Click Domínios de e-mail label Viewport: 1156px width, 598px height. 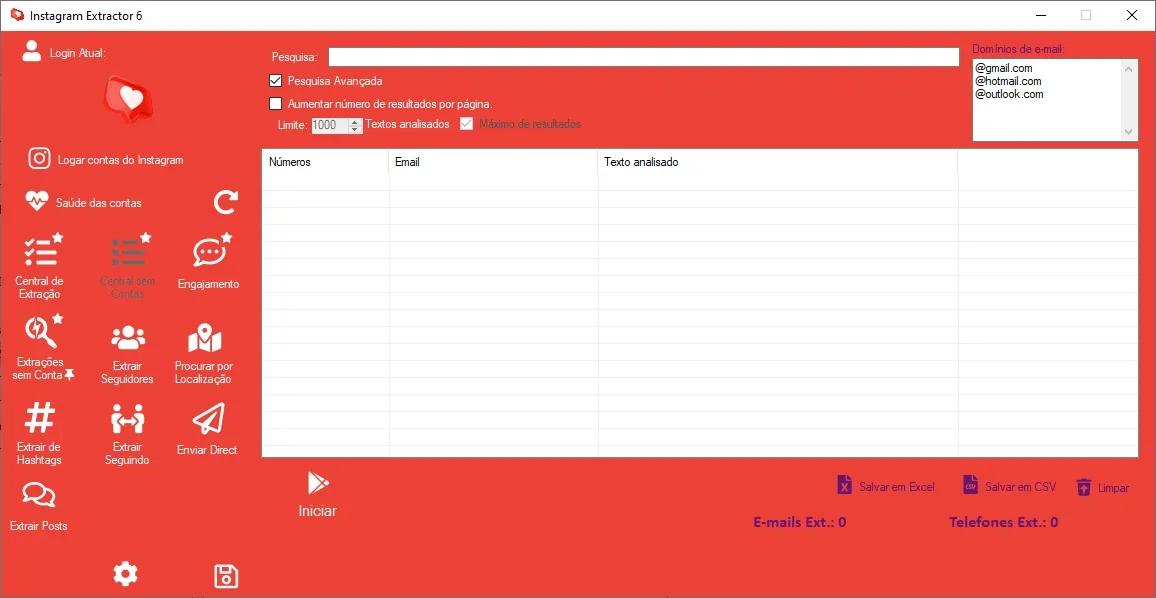[1019, 49]
